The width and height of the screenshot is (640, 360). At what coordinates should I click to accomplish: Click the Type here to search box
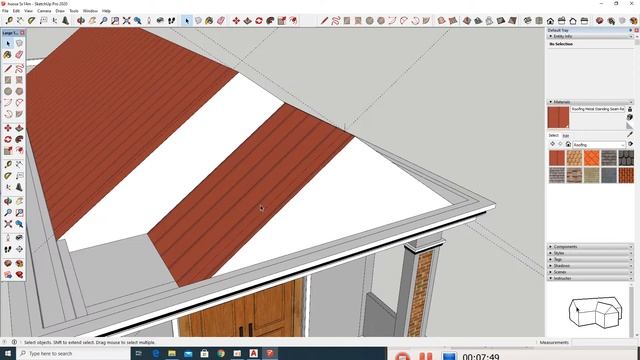pyautogui.click(x=73, y=353)
